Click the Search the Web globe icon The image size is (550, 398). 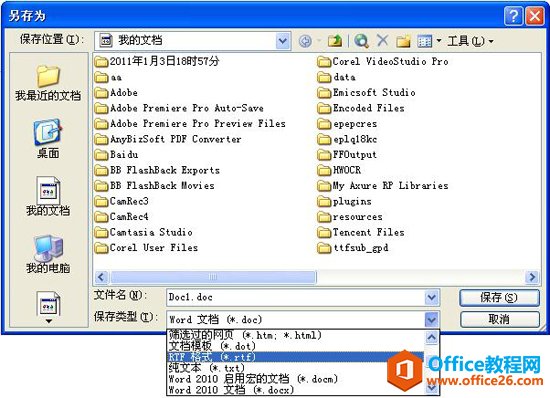click(x=361, y=41)
